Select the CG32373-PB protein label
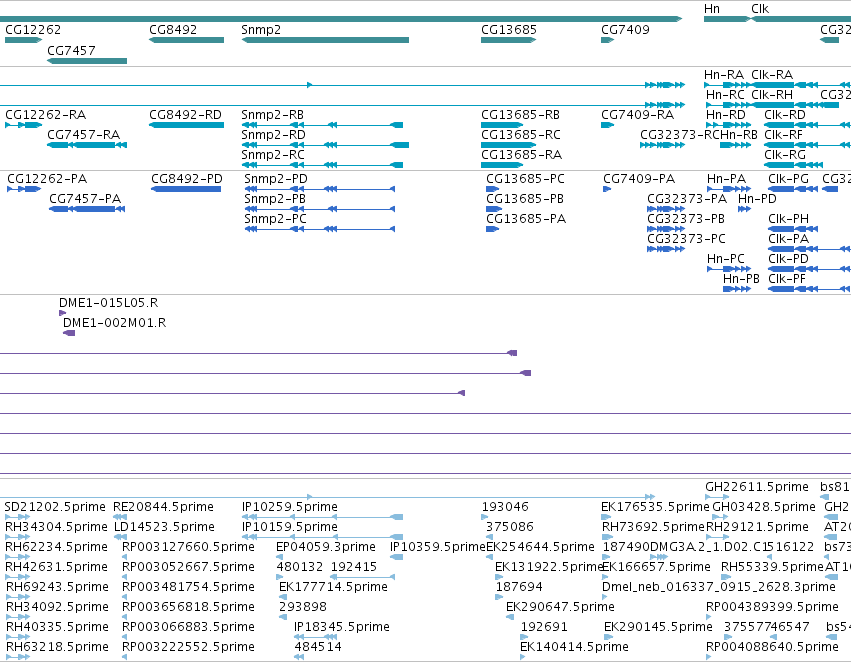The height and width of the screenshot is (662, 851). [686, 219]
